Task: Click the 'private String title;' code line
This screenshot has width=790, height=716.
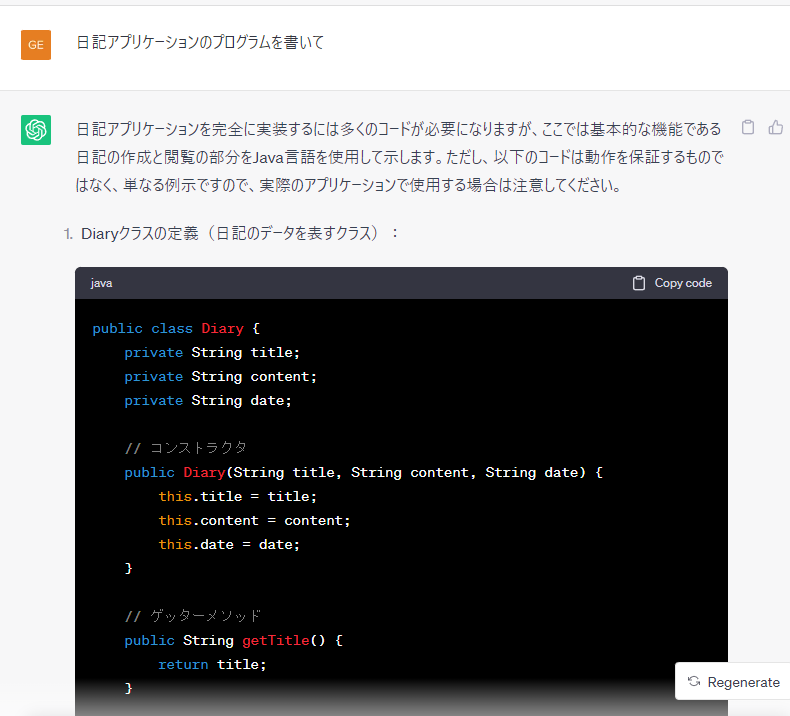Action: point(212,352)
